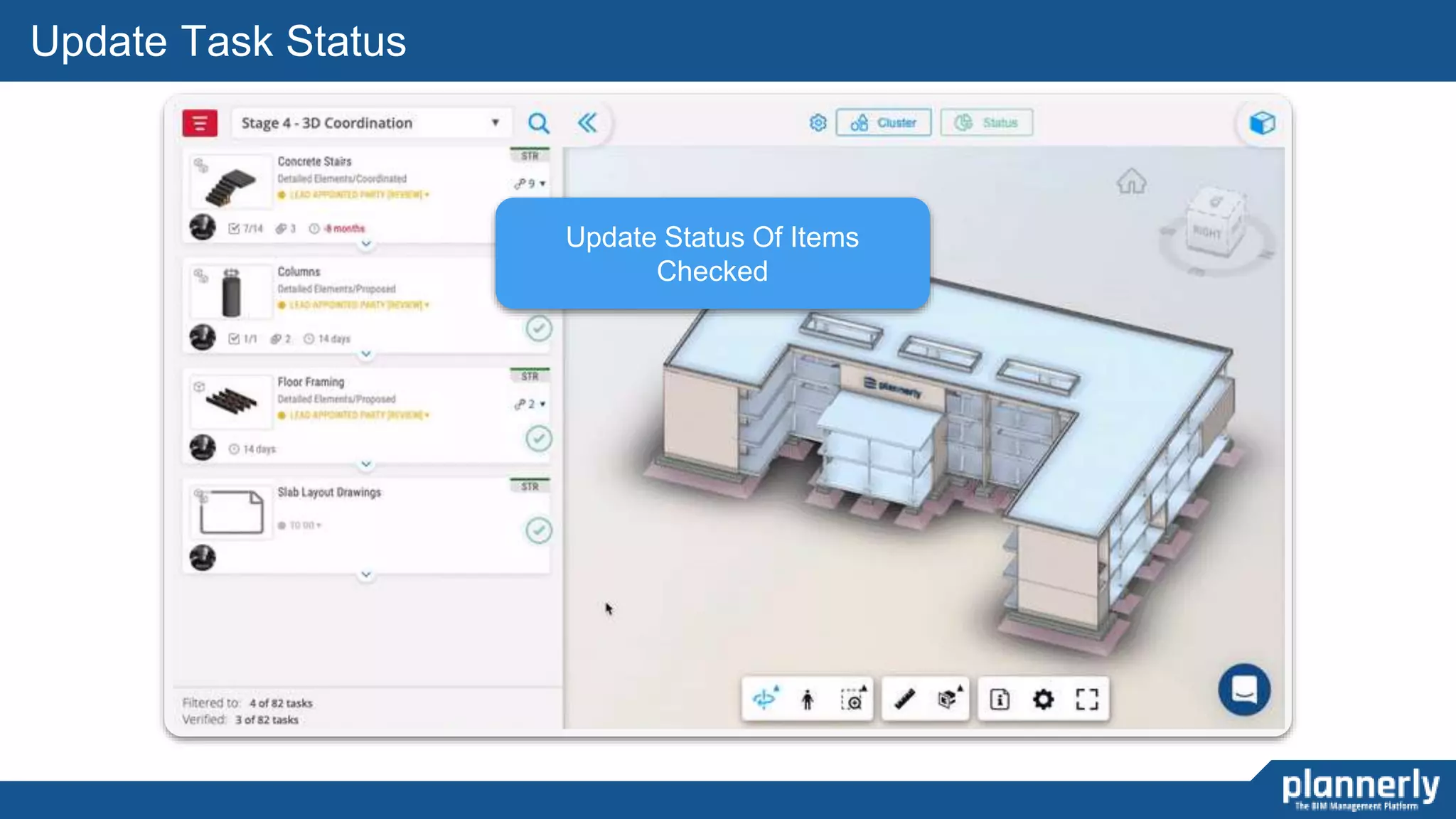Open the chat support button
This screenshot has height=819, width=1456.
[1244, 689]
